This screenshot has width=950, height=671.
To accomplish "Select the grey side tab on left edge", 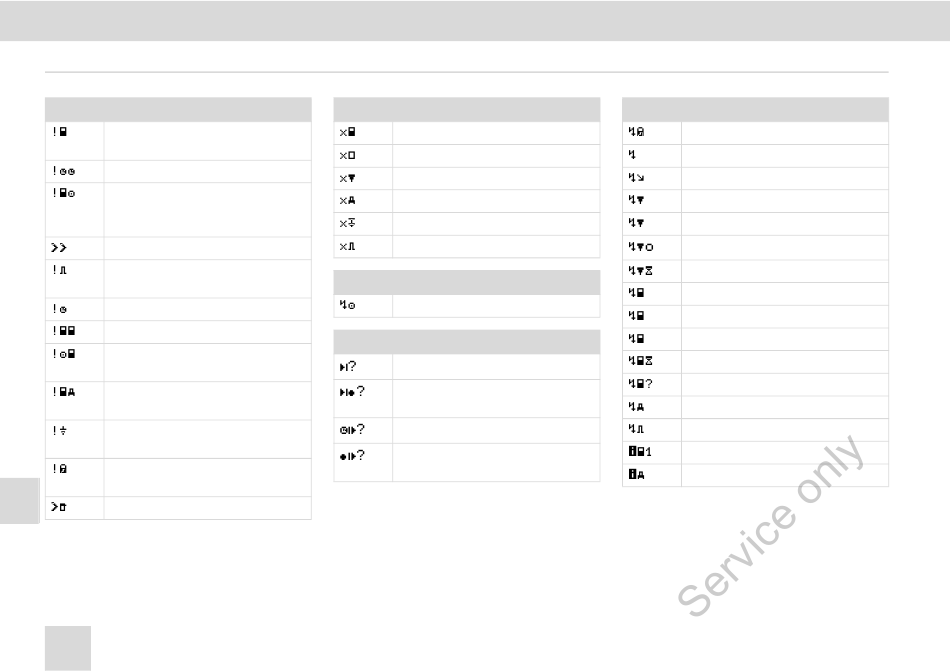I will point(20,500).
